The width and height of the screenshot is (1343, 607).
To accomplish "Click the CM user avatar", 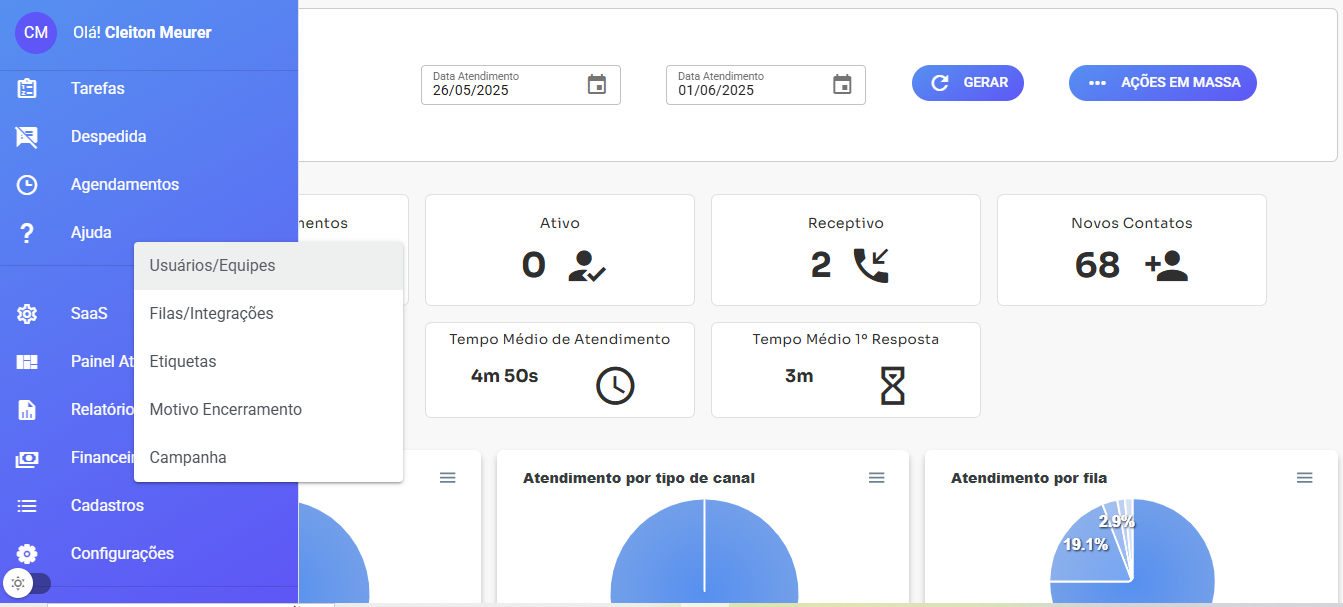I will (36, 32).
